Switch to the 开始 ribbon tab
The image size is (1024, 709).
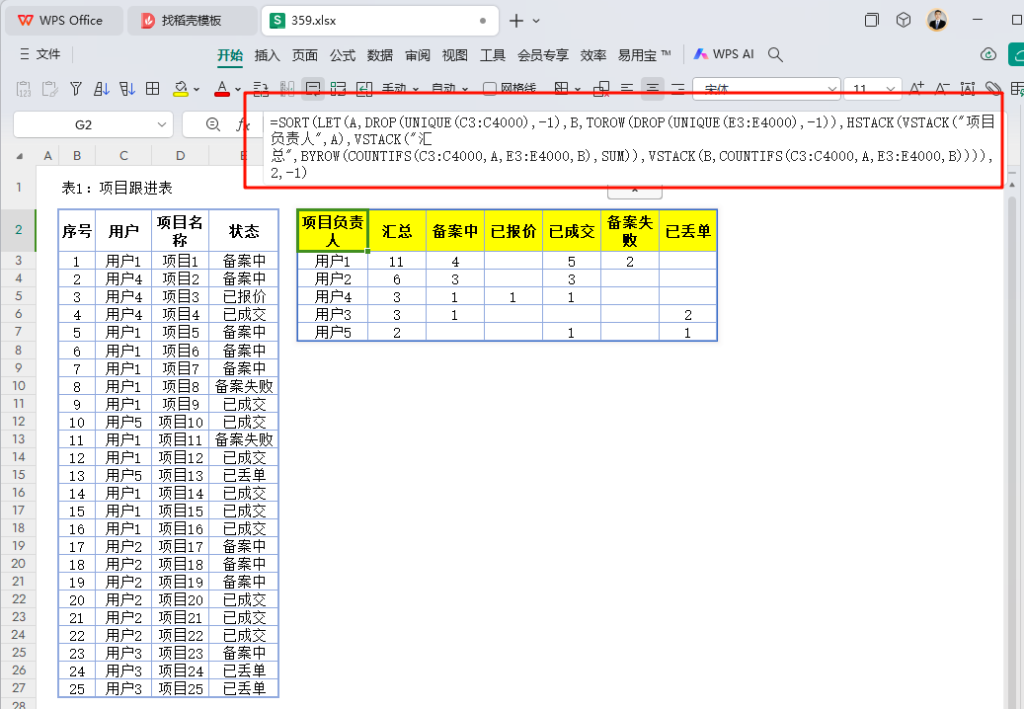tap(230, 55)
